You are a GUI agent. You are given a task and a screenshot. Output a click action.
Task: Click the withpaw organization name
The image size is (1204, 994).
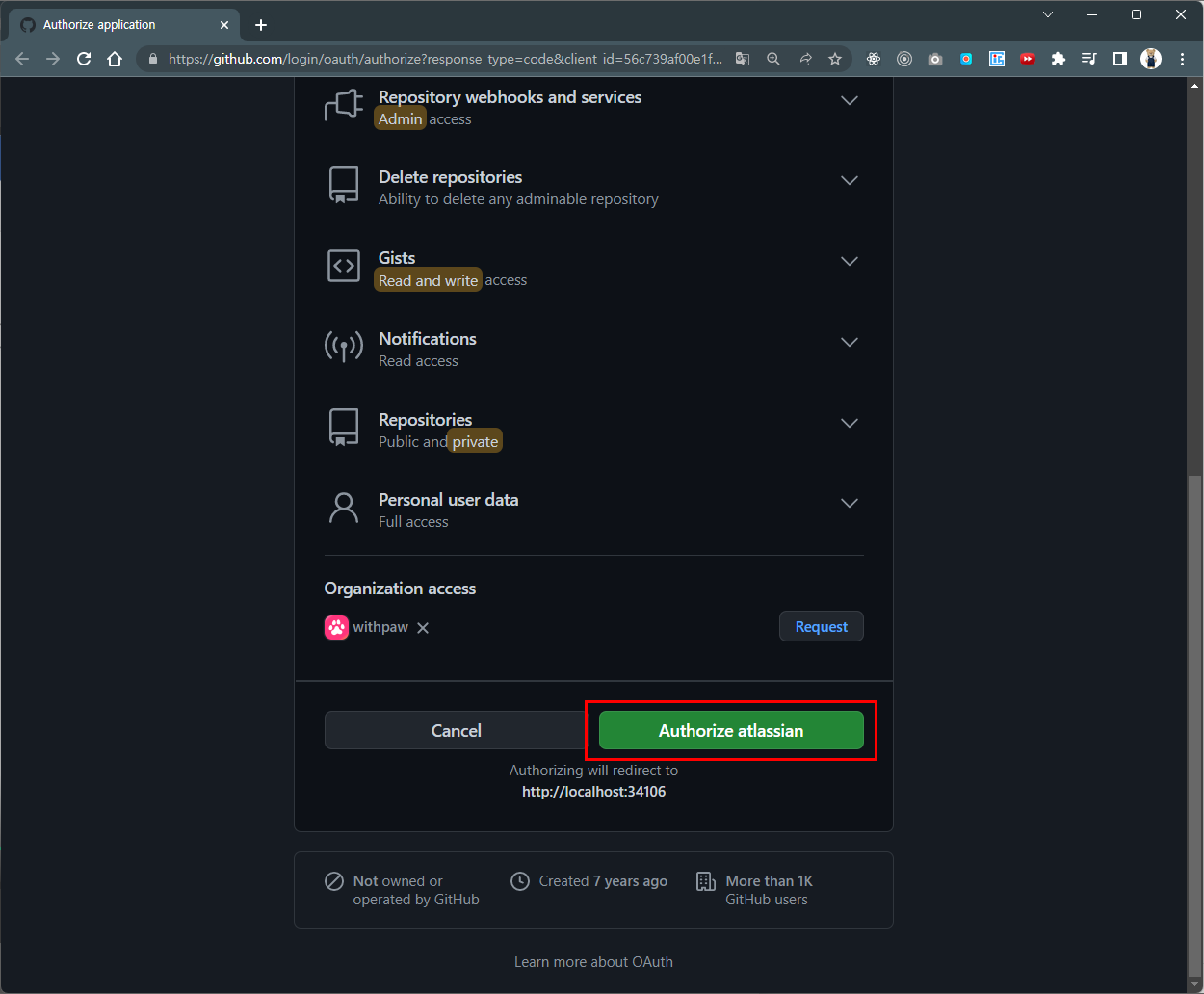tap(380, 627)
